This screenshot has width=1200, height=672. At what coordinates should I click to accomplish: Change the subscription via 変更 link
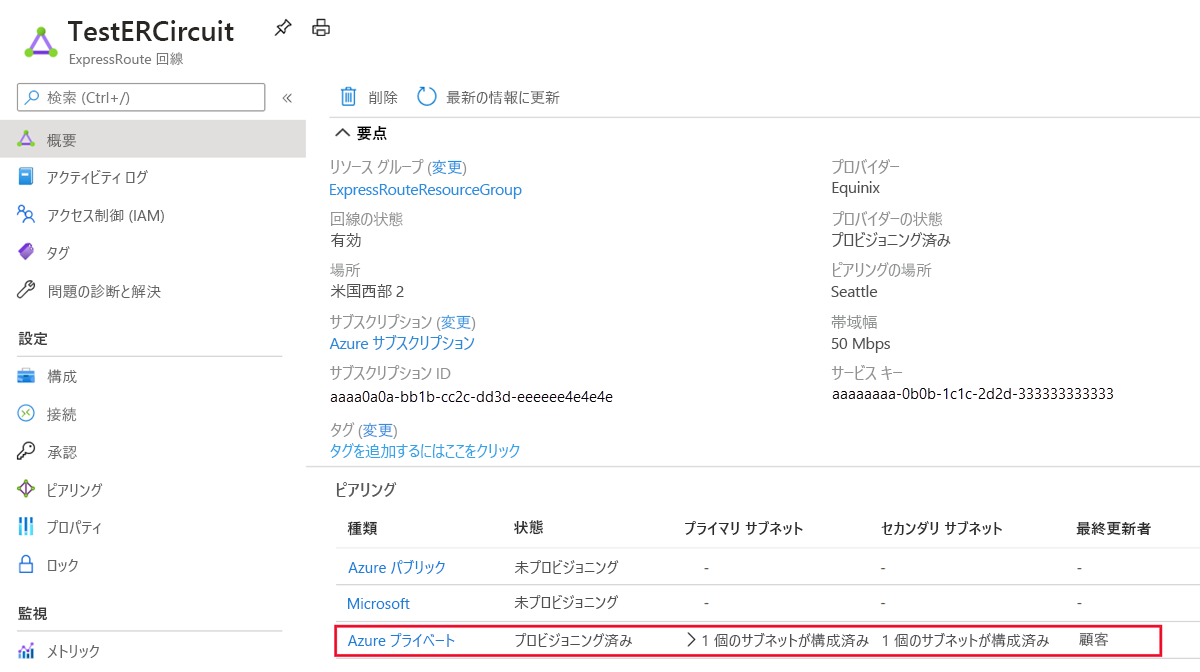pyautogui.click(x=458, y=322)
